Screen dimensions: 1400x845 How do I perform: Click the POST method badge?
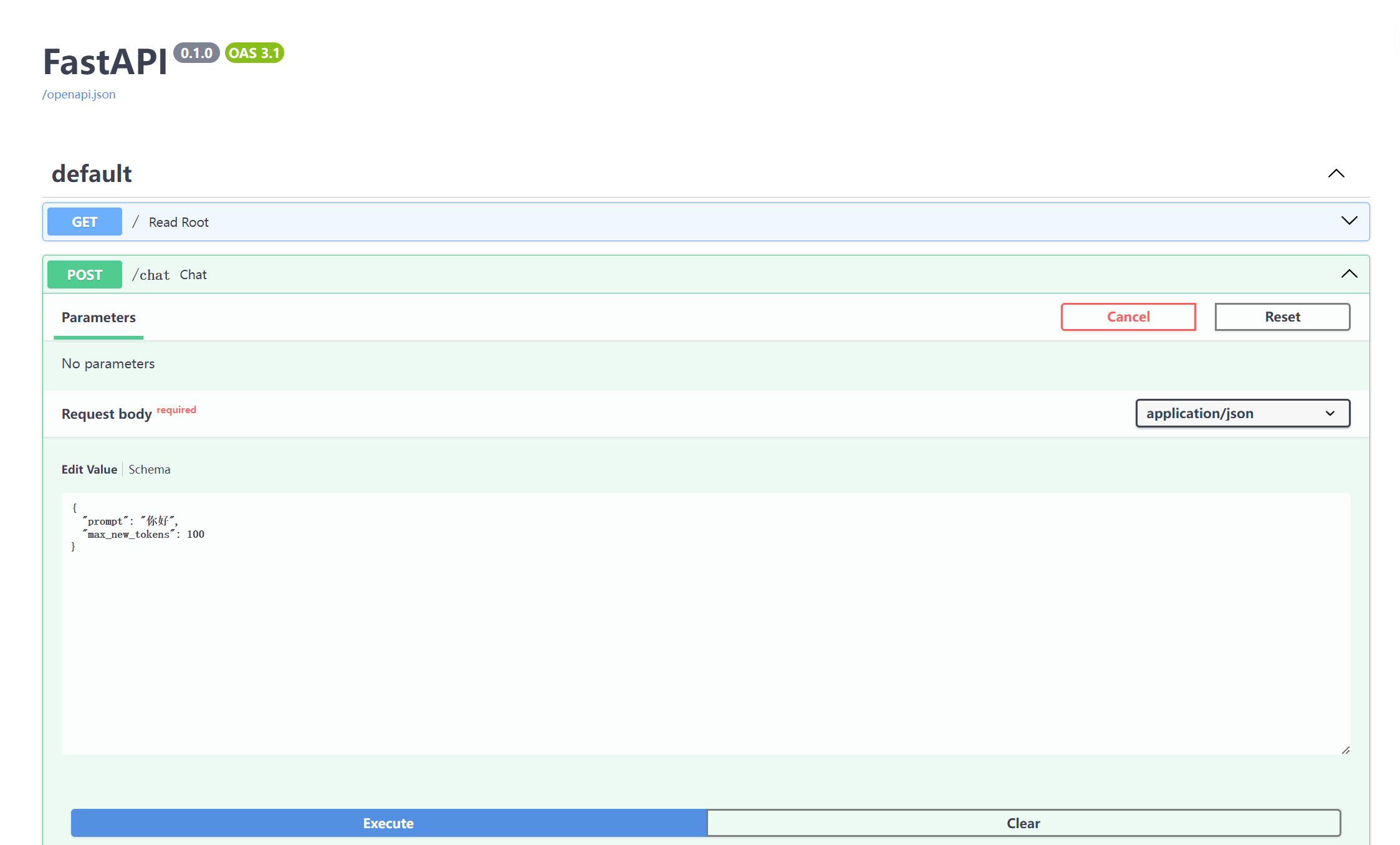point(85,275)
